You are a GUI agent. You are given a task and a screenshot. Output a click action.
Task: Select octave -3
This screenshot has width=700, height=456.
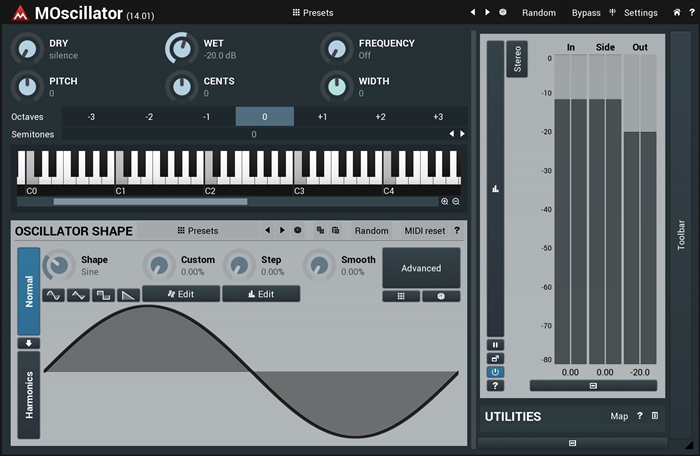click(x=91, y=117)
